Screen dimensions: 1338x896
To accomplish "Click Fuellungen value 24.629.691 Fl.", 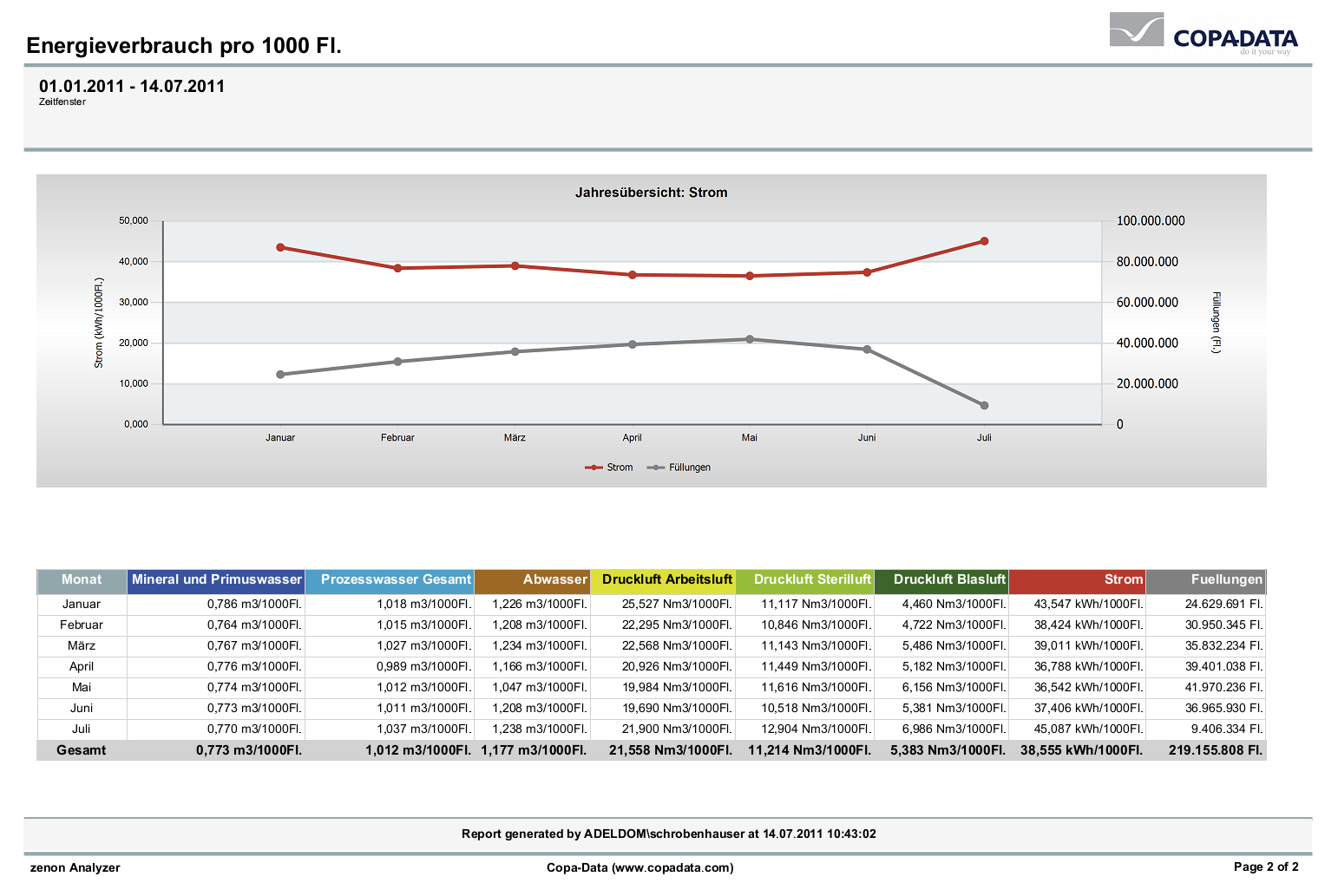I will (x=1224, y=605).
